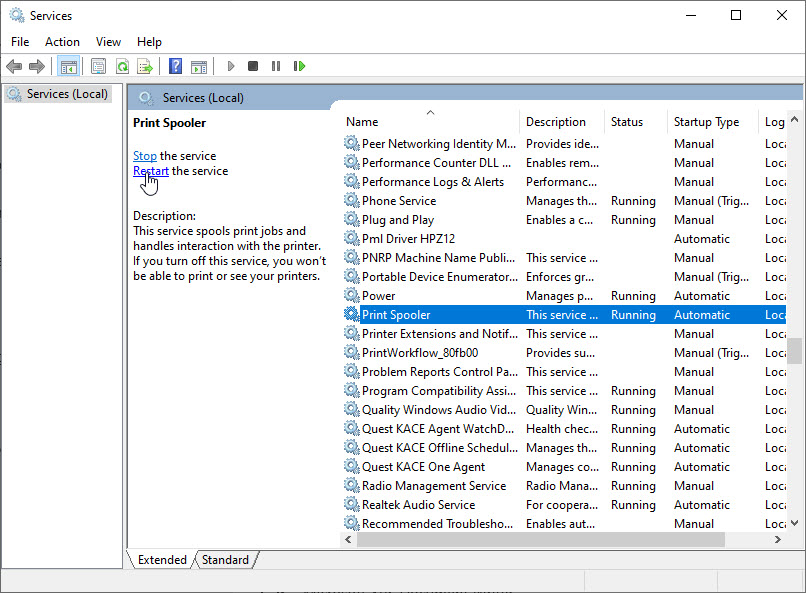This screenshot has height=593, width=806.
Task: Open the Properties toolbar icon
Action: click(98, 66)
